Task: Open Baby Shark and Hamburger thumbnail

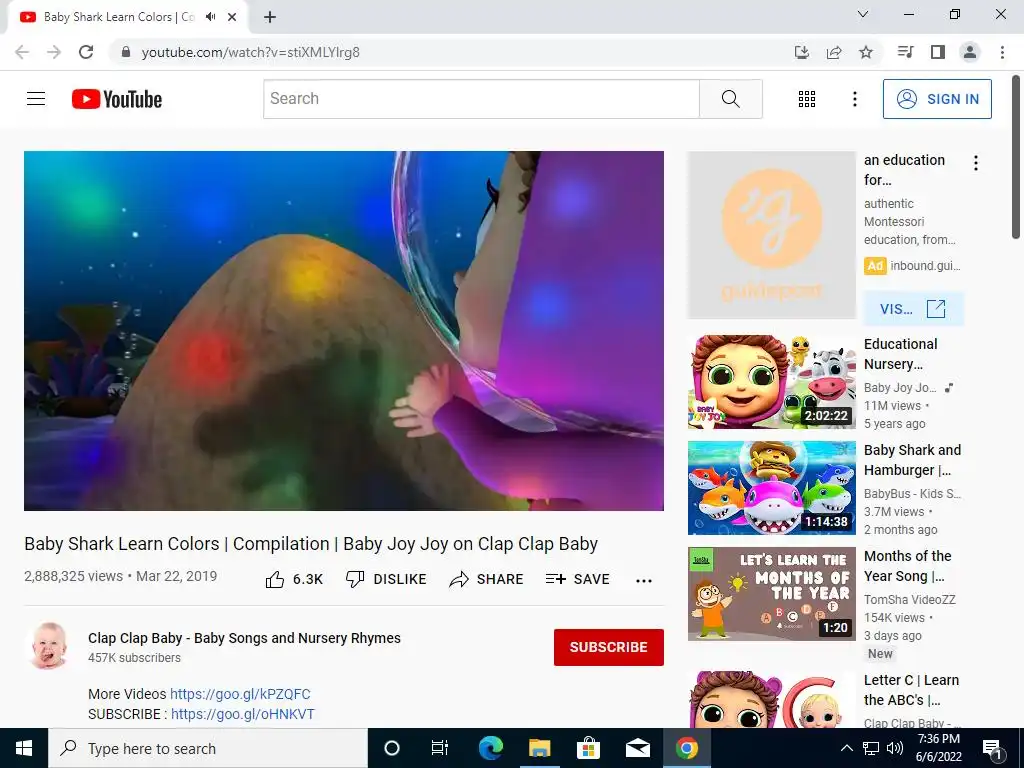Action: tap(771, 487)
